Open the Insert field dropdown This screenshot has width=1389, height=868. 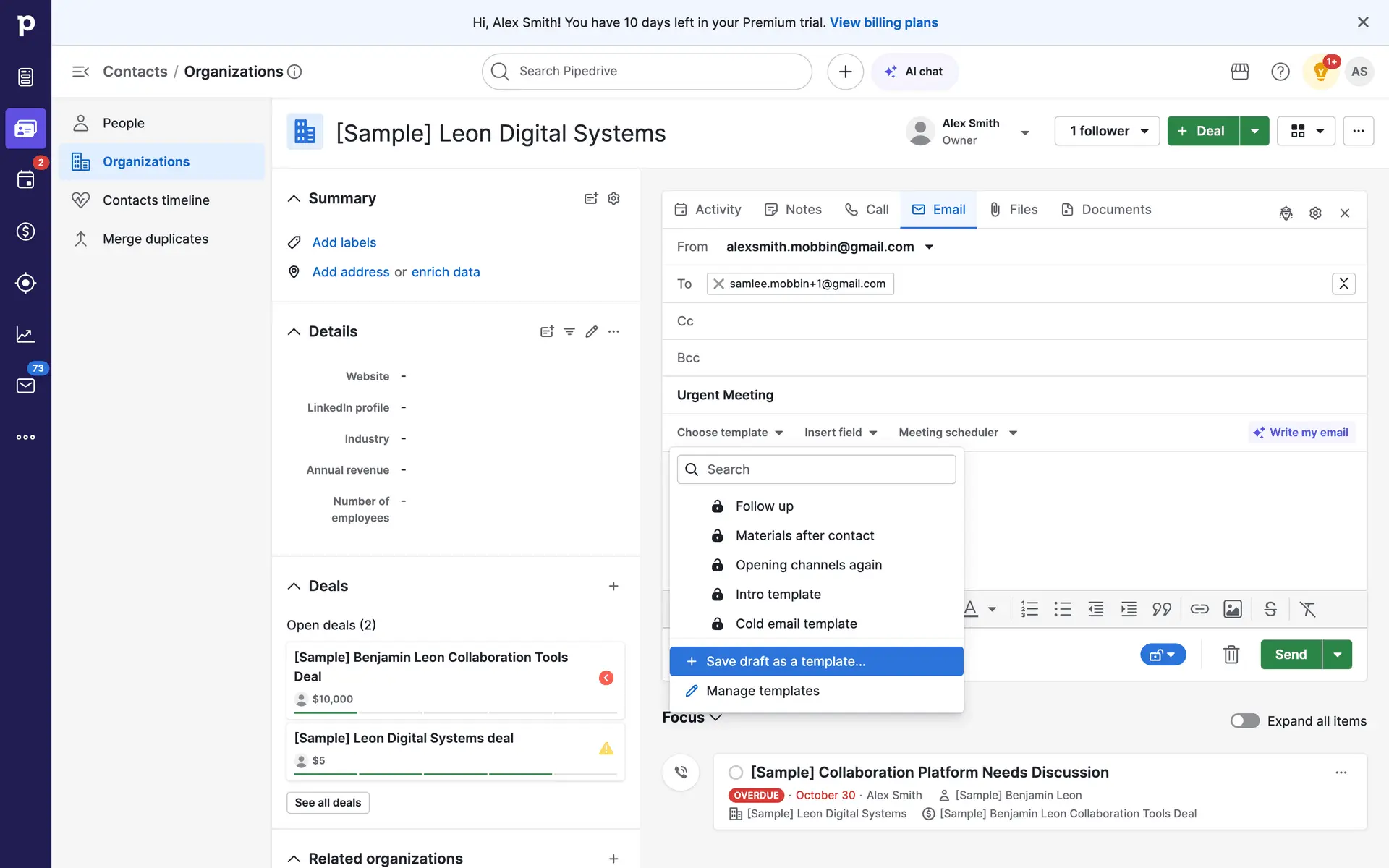click(841, 433)
